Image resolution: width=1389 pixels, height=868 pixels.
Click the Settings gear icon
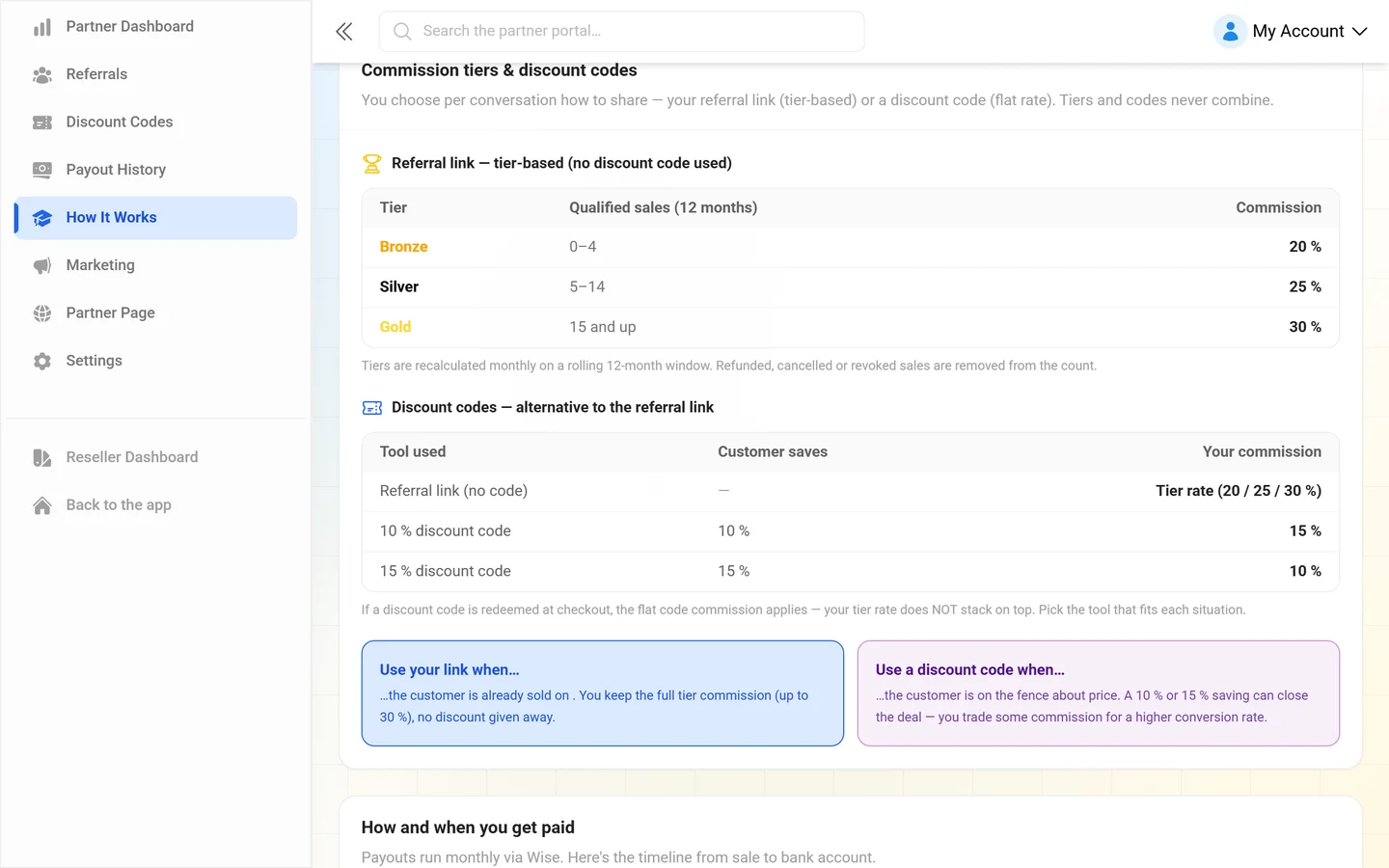pyautogui.click(x=42, y=361)
